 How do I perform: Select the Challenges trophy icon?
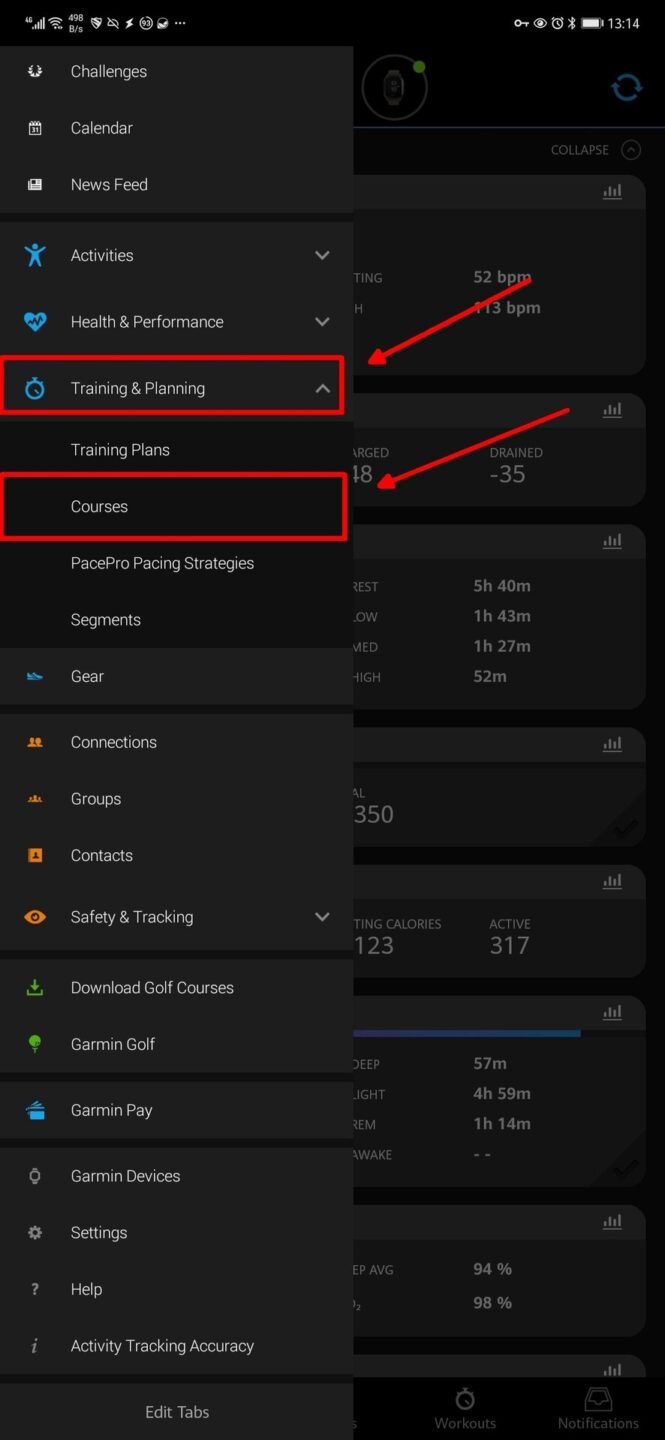pyautogui.click(x=33, y=71)
